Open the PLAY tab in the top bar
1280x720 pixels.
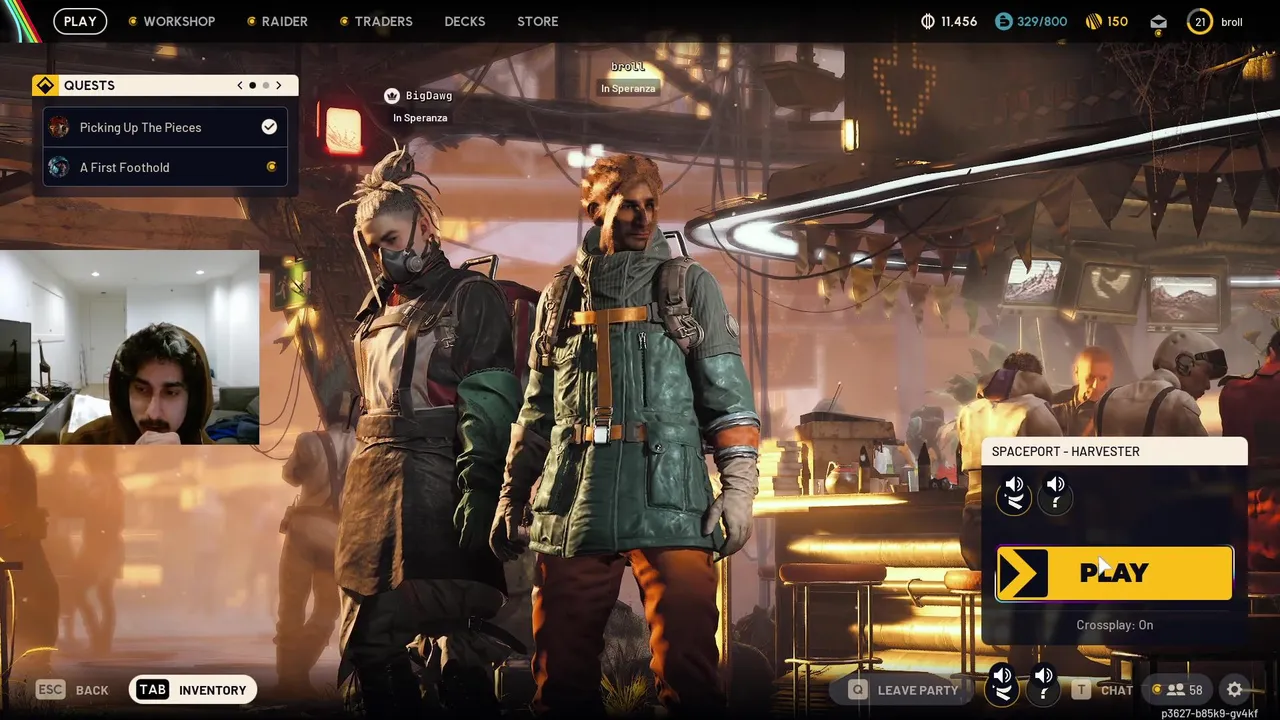[80, 21]
